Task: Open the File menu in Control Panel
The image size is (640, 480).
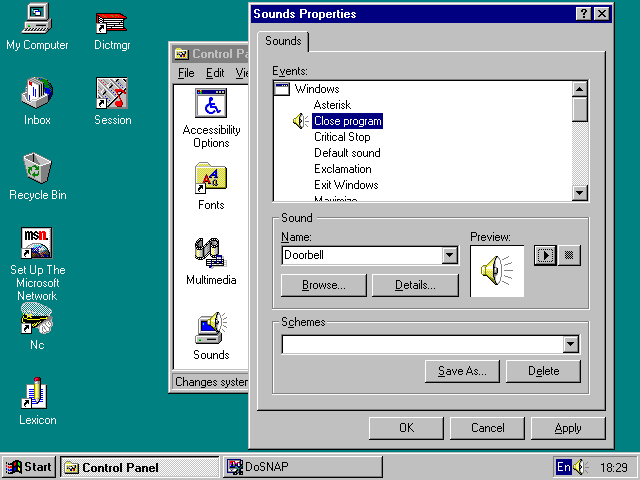Action: coord(186,73)
